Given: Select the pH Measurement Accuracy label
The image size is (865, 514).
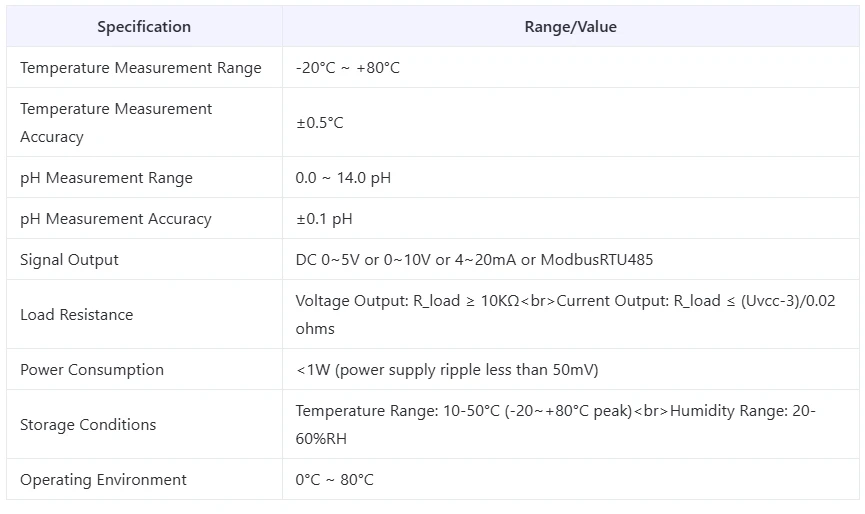Looking at the screenshot, I should click(116, 219).
